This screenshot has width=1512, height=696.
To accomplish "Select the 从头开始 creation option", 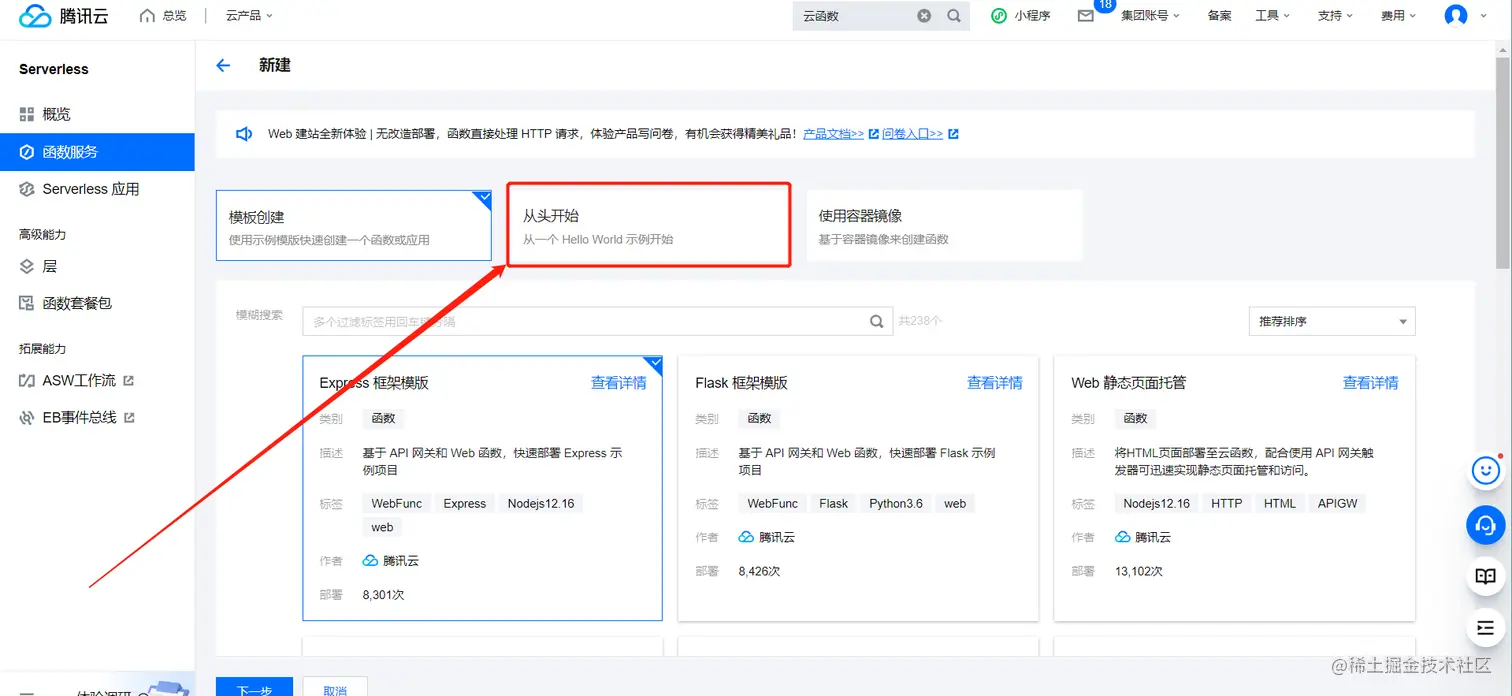I will click(649, 225).
